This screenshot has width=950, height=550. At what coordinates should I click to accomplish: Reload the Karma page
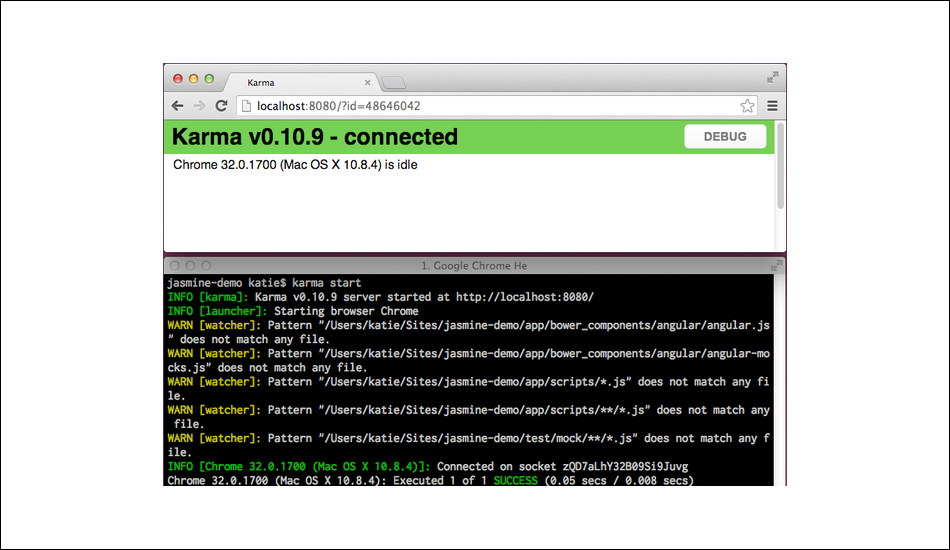[221, 106]
